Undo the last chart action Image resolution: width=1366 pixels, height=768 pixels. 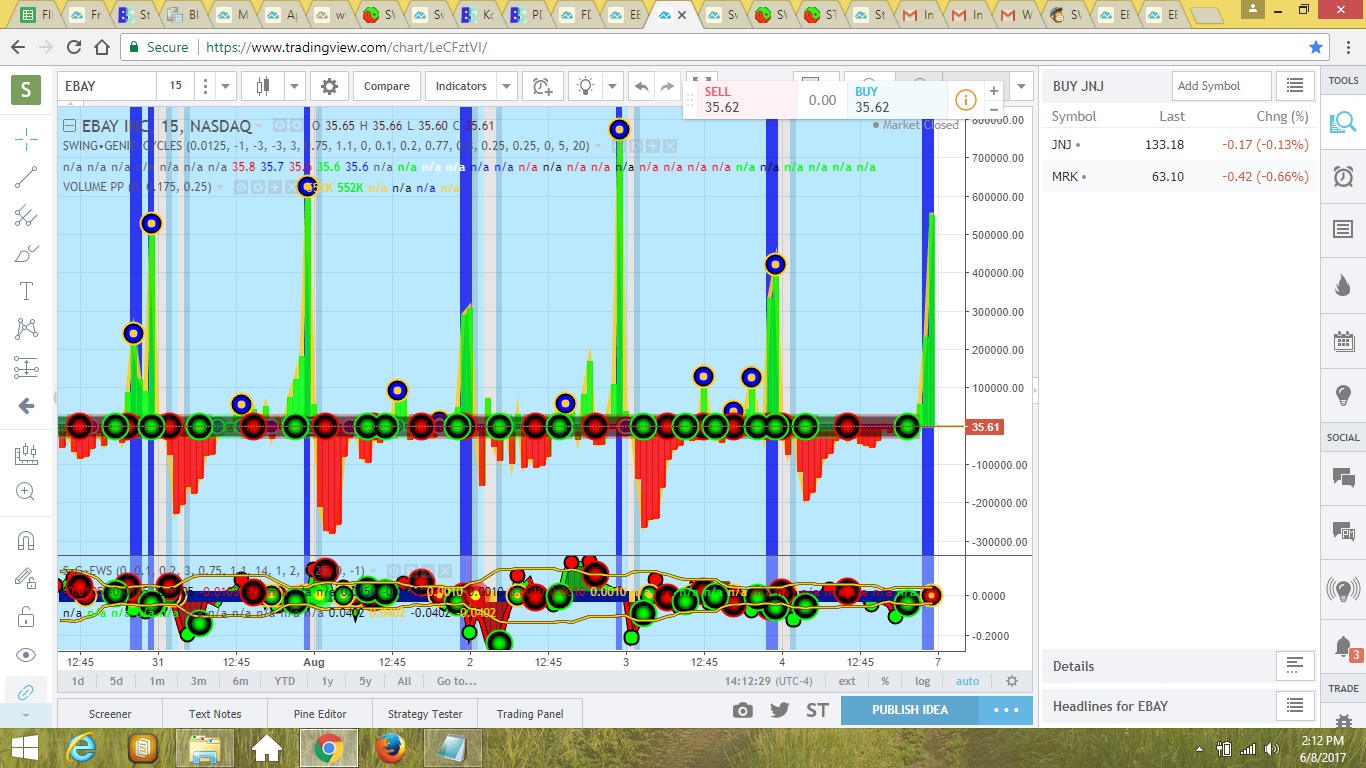642,87
